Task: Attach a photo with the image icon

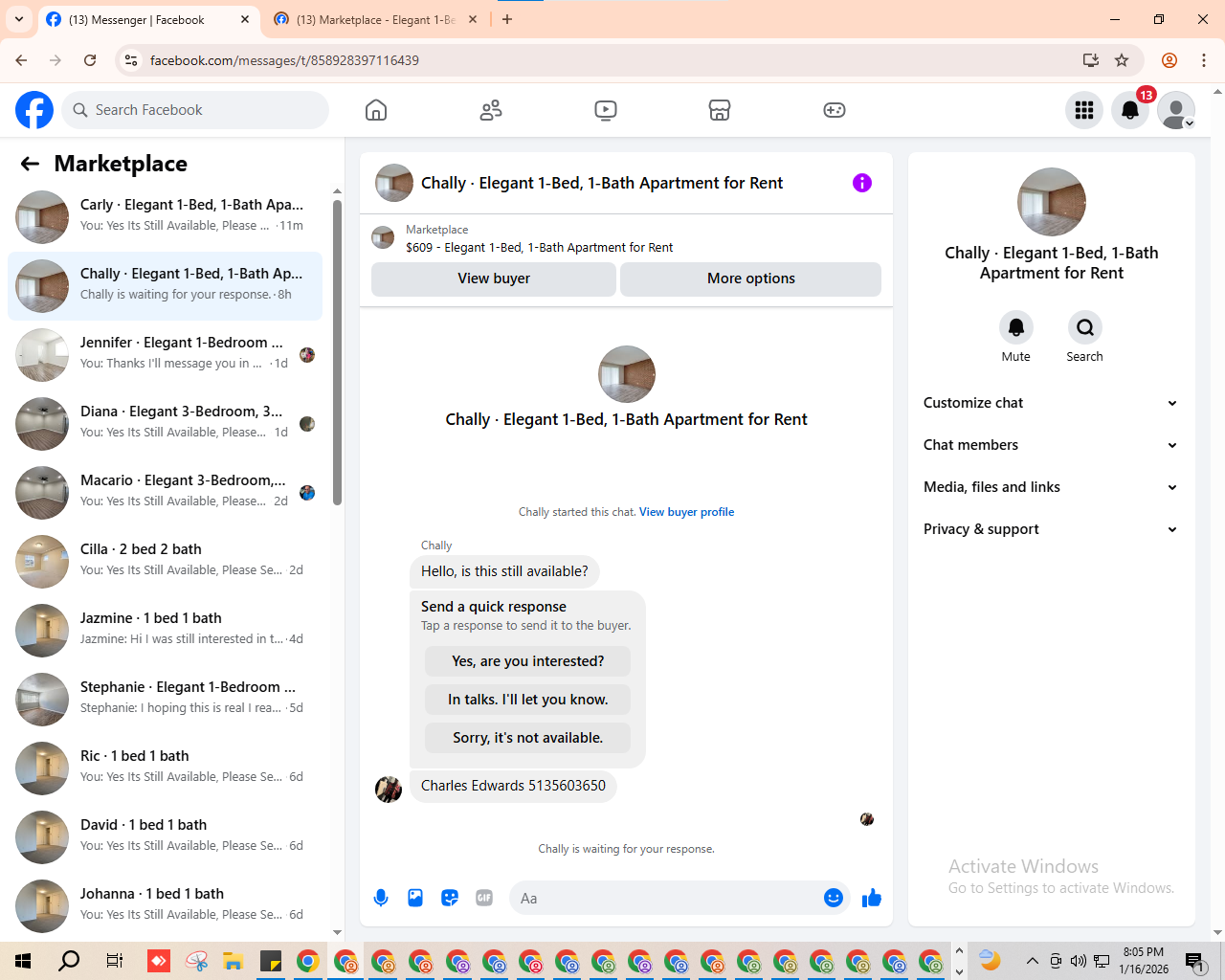Action: pos(415,898)
